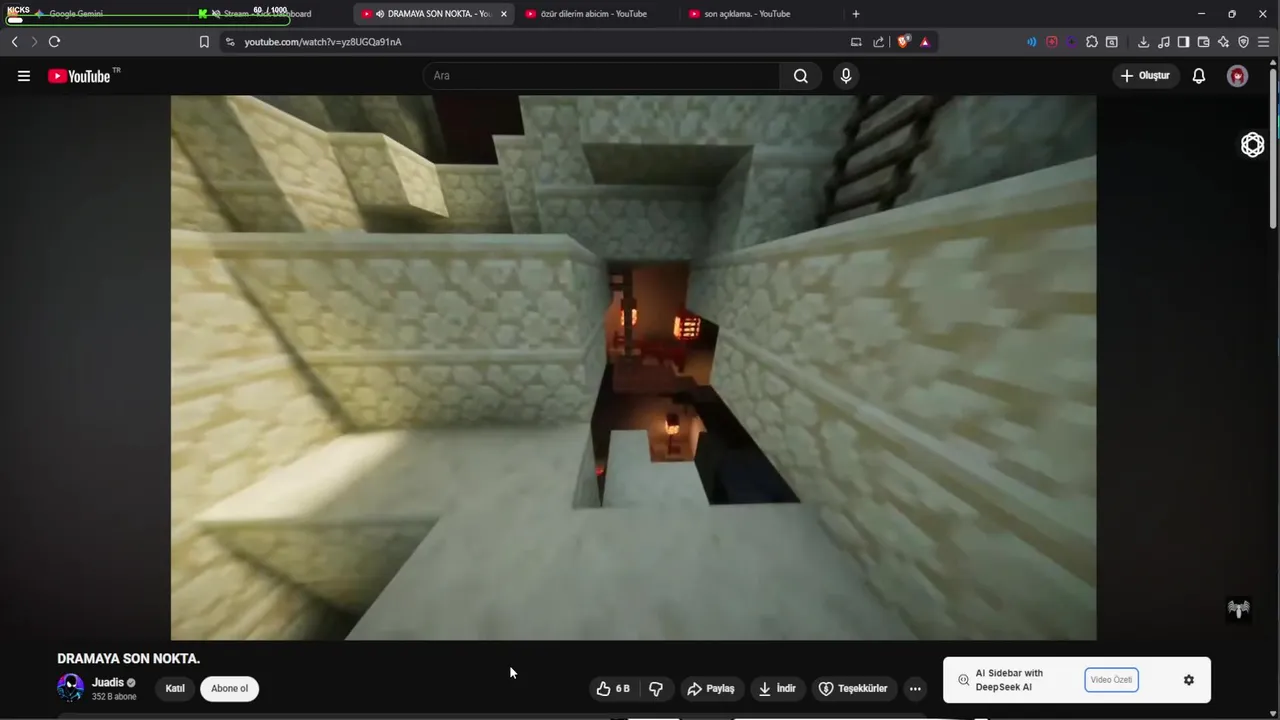
Task: Open the extensions puzzle menu
Action: [x=1092, y=42]
